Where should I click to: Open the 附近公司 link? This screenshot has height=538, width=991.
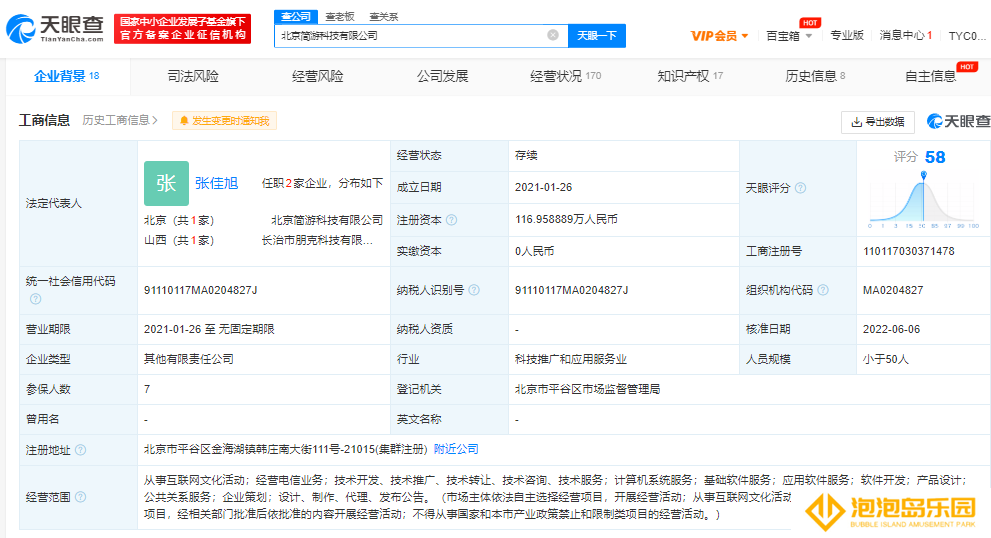pyautogui.click(x=456, y=449)
